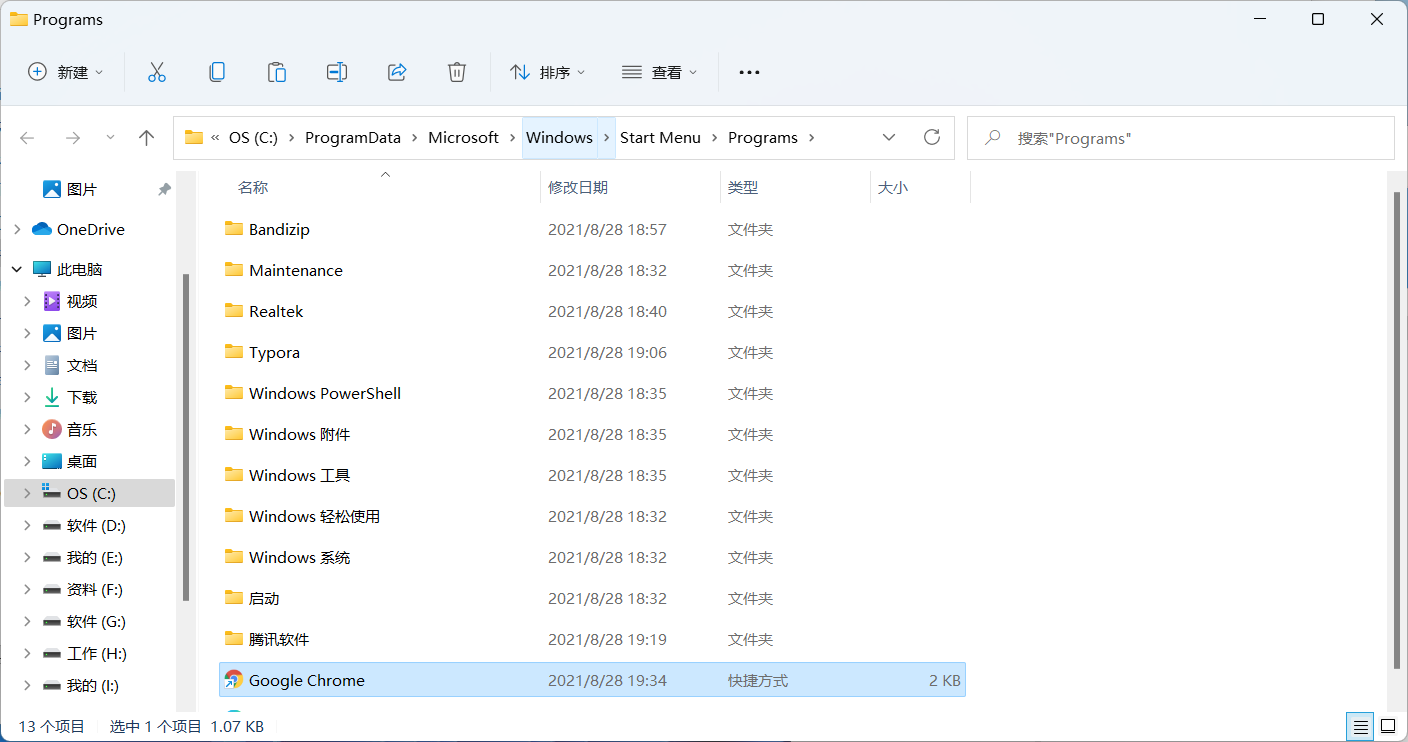
Task: Open the 新建 new item dropdown
Action: [x=66, y=72]
